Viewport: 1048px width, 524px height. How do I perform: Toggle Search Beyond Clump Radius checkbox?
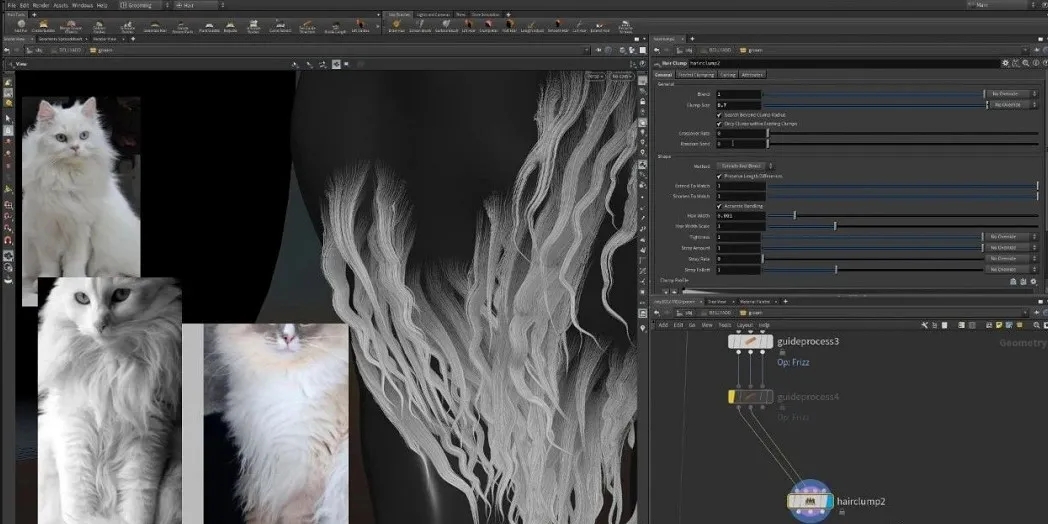719,115
